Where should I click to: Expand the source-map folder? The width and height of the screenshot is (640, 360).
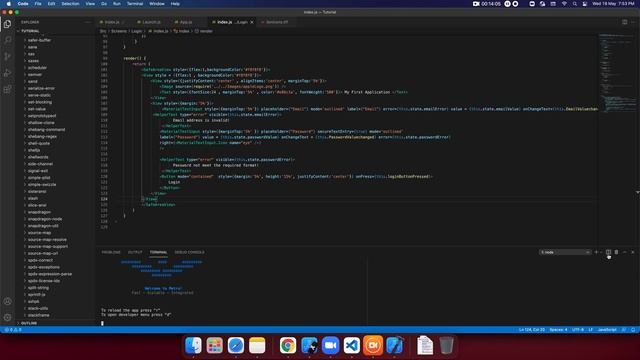(39, 233)
